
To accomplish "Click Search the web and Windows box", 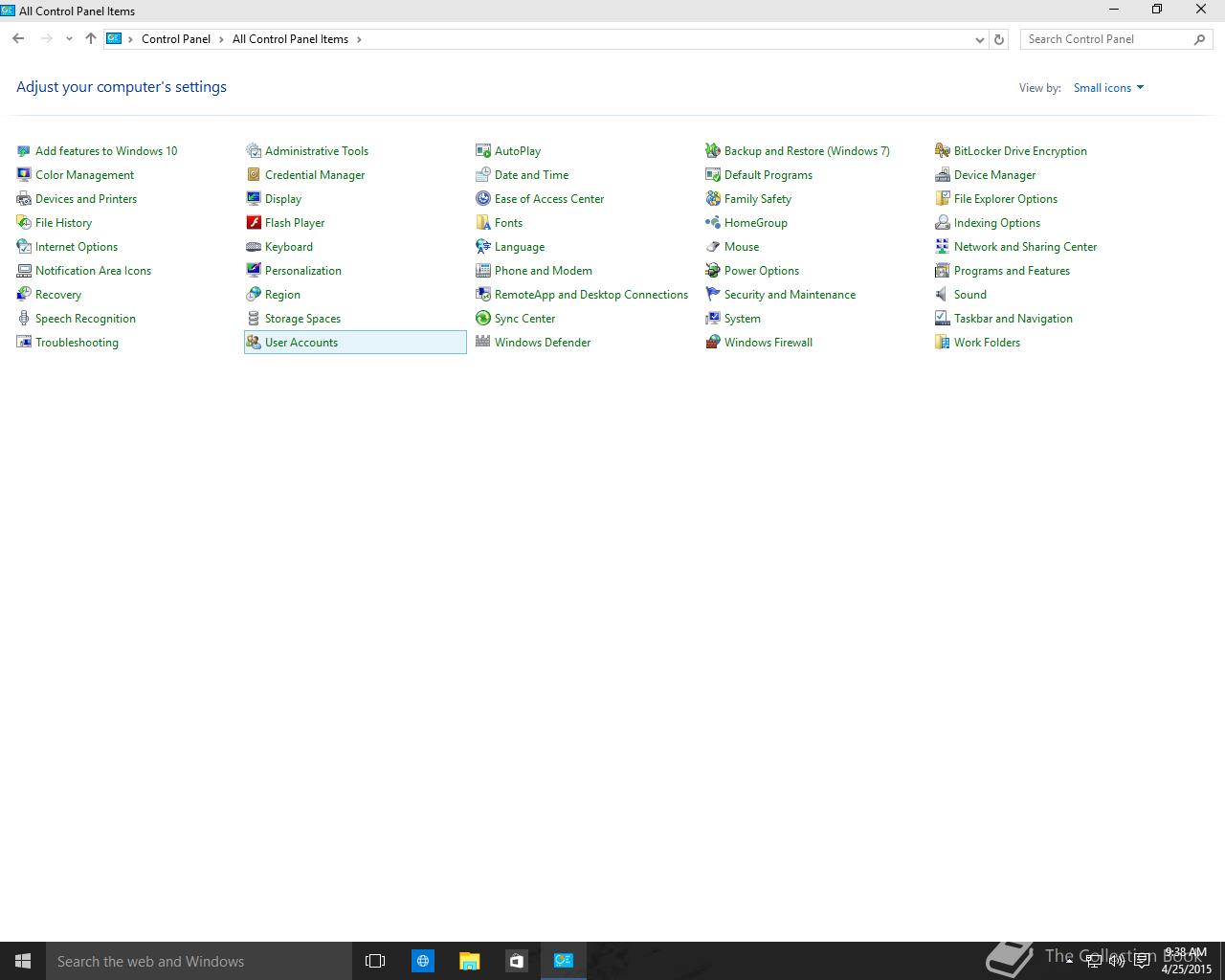I will (x=199, y=961).
